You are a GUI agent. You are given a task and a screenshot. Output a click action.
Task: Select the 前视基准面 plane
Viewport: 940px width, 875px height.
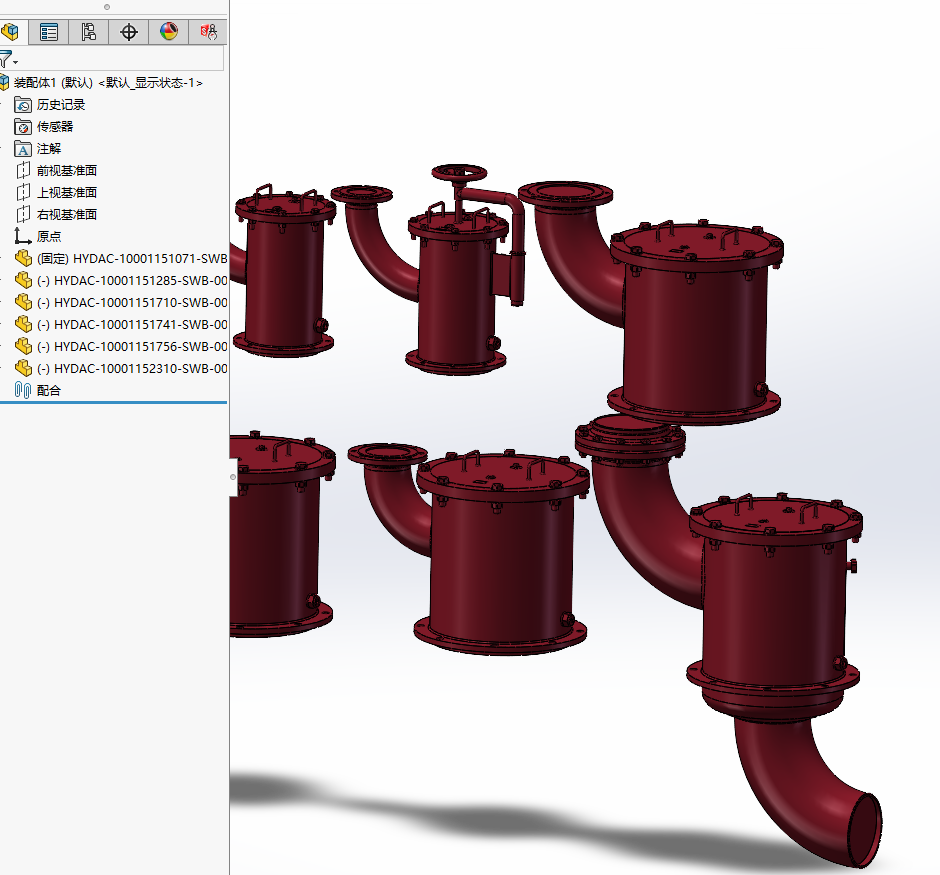tap(67, 171)
